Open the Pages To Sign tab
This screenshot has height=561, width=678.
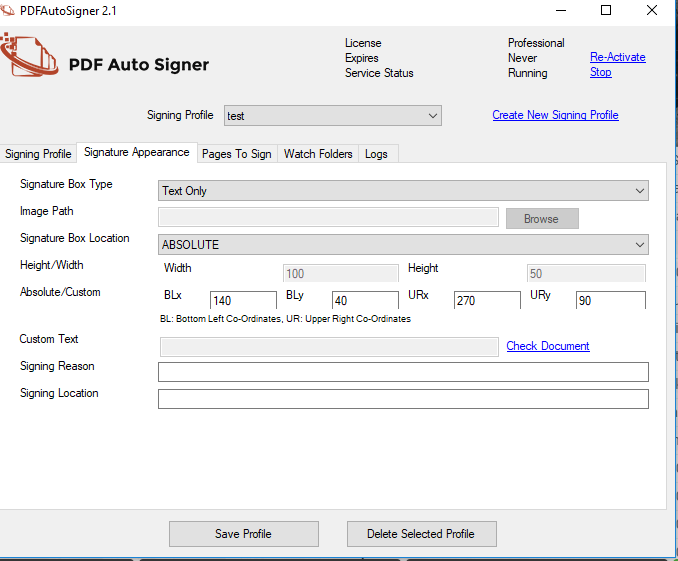pos(237,154)
